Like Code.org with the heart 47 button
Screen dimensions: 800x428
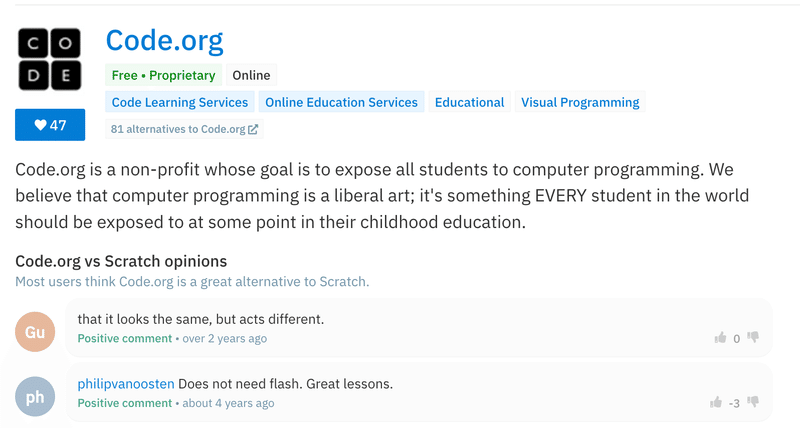click(x=50, y=124)
